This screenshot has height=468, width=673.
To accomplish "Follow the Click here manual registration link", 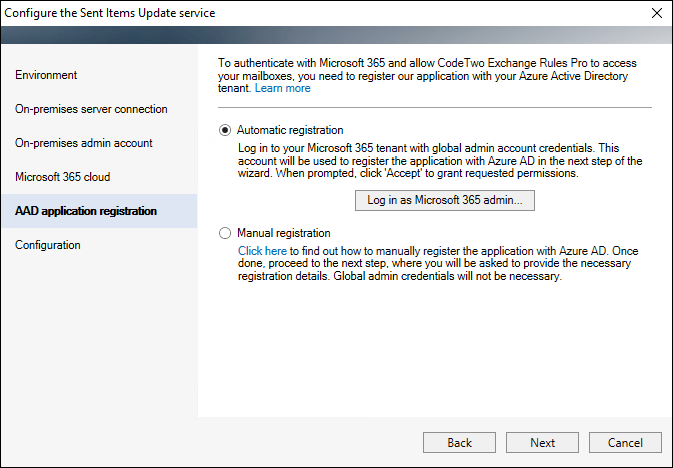I will tap(262, 251).
